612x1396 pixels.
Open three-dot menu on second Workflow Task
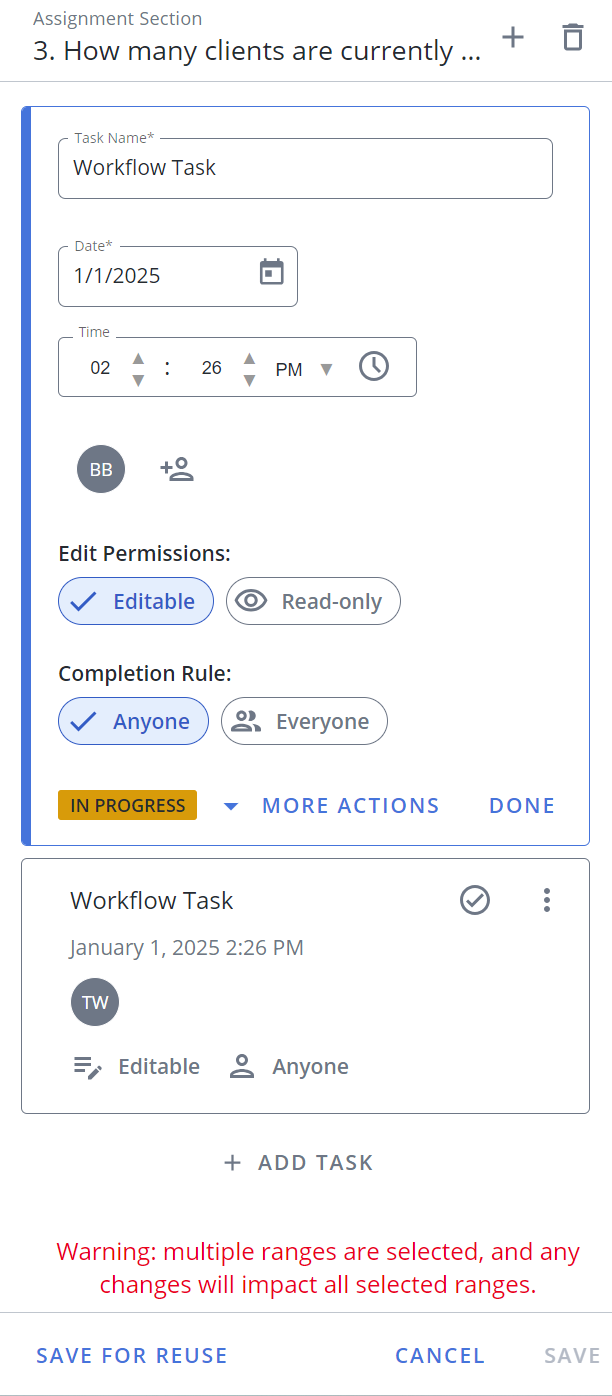546,900
